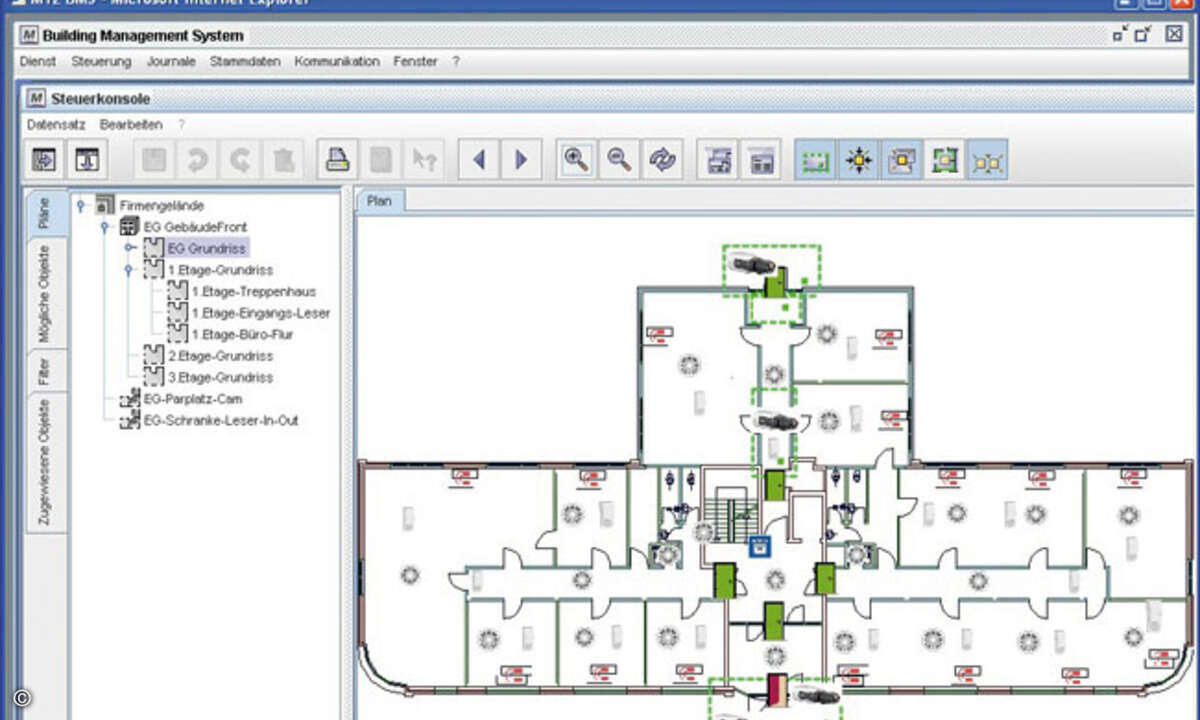Zoom out with the magnifier minus icon

(x=618, y=159)
